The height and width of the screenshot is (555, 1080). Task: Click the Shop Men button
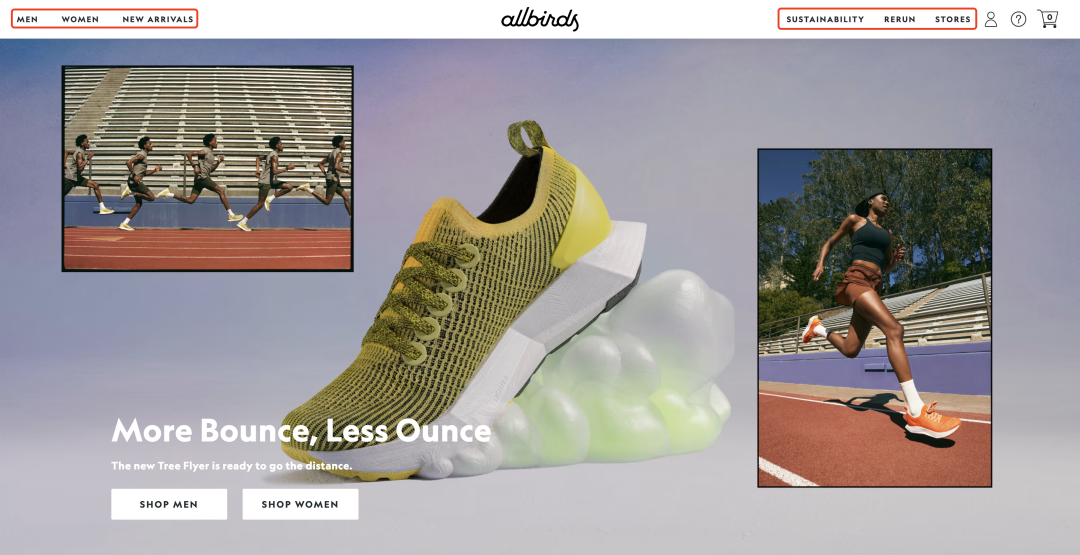click(169, 504)
